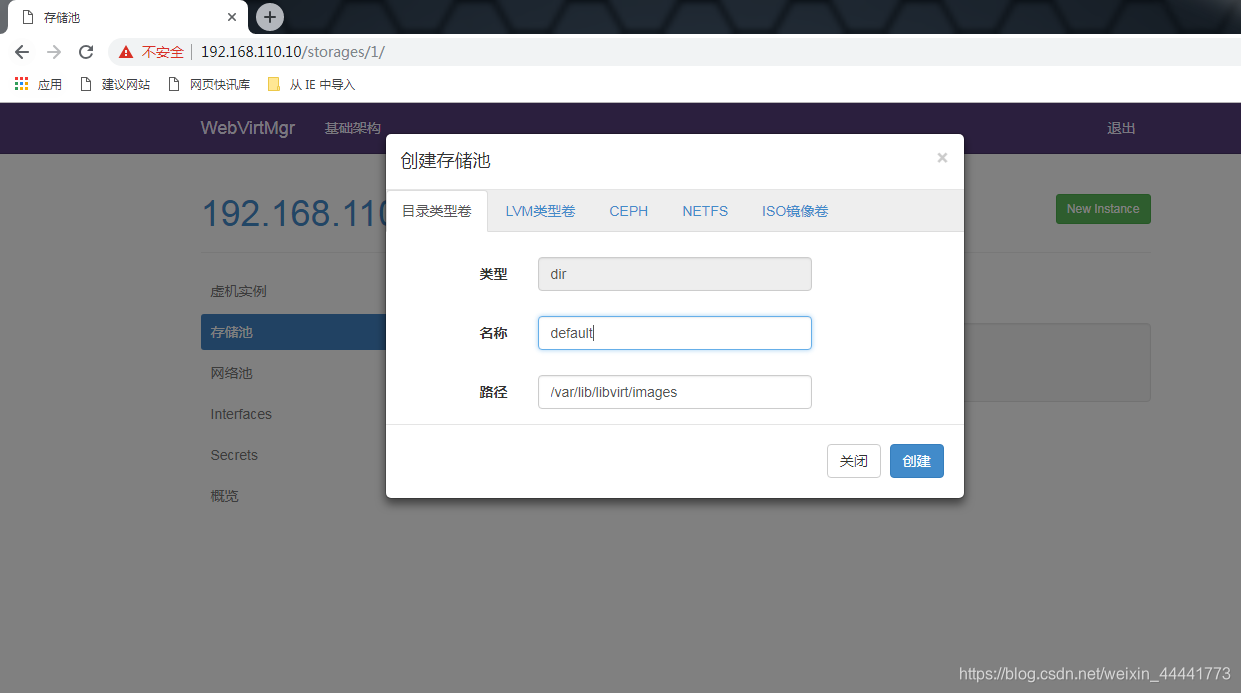The height and width of the screenshot is (693, 1241).
Task: Open the 应用 apps grid icon
Action: click(21, 84)
